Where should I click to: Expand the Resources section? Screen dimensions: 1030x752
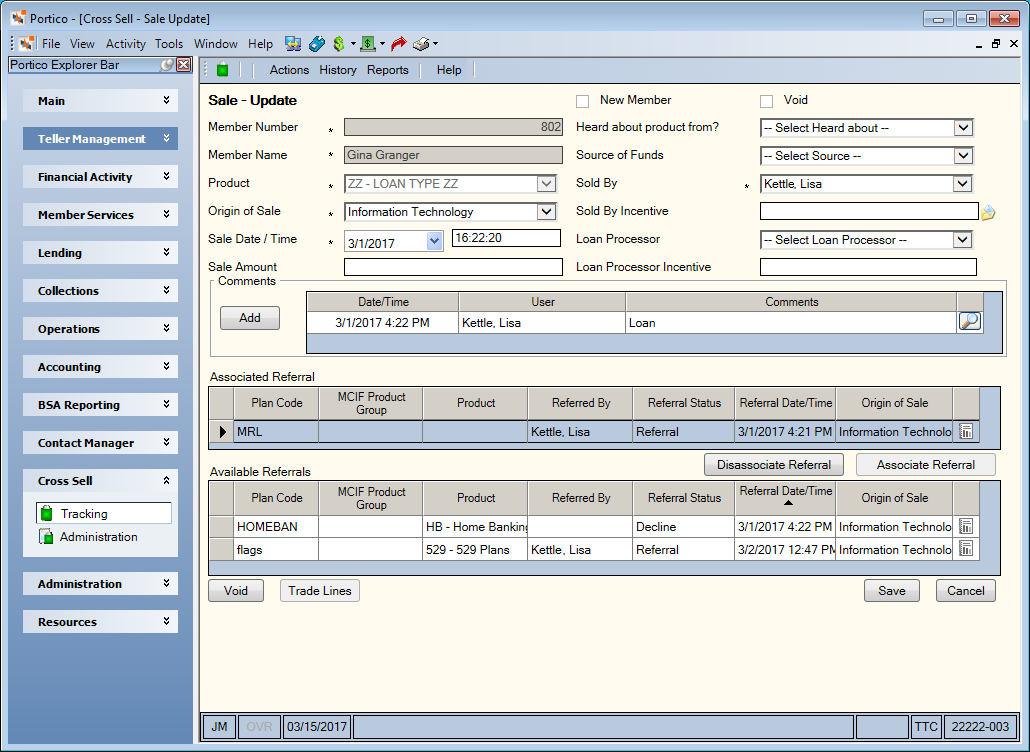pyautogui.click(x=166, y=621)
